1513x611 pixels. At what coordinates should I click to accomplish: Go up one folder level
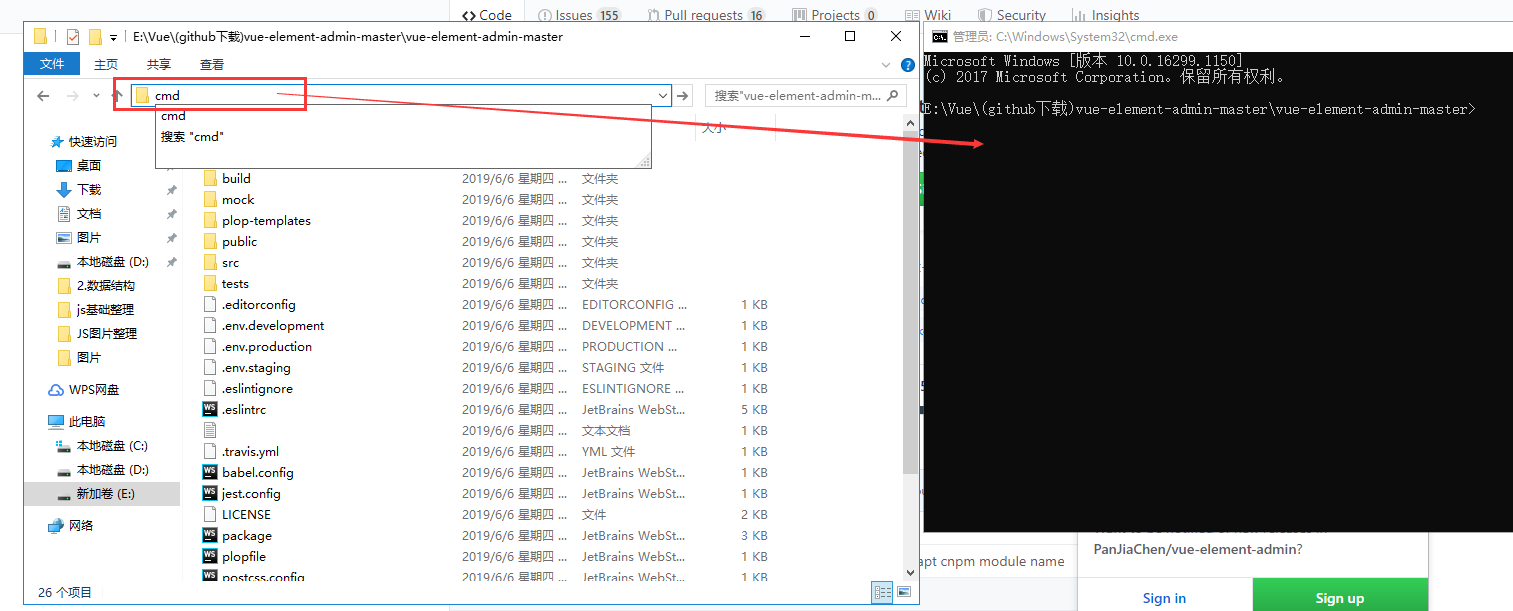[117, 96]
